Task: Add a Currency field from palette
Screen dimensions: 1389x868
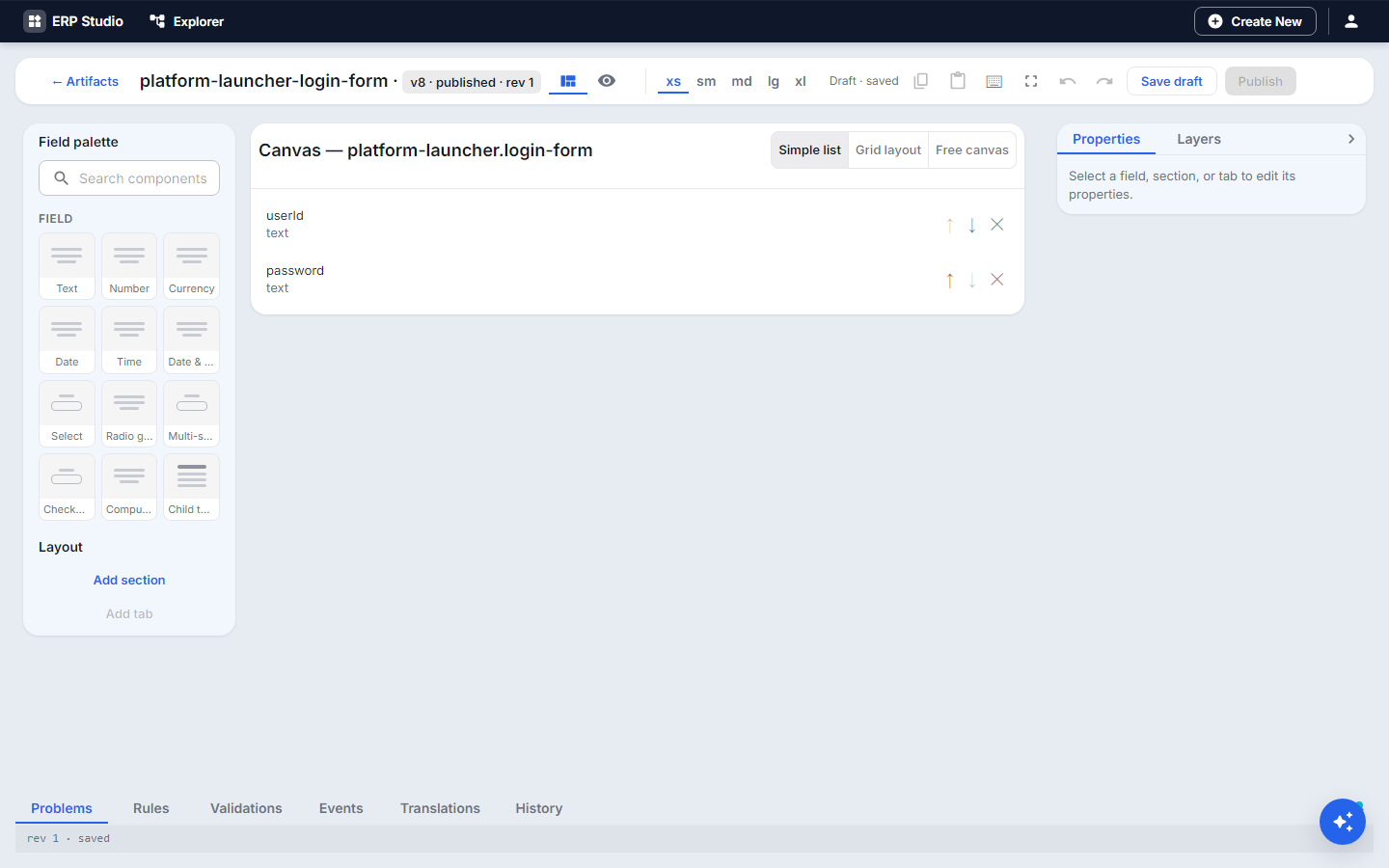Action: 192,266
